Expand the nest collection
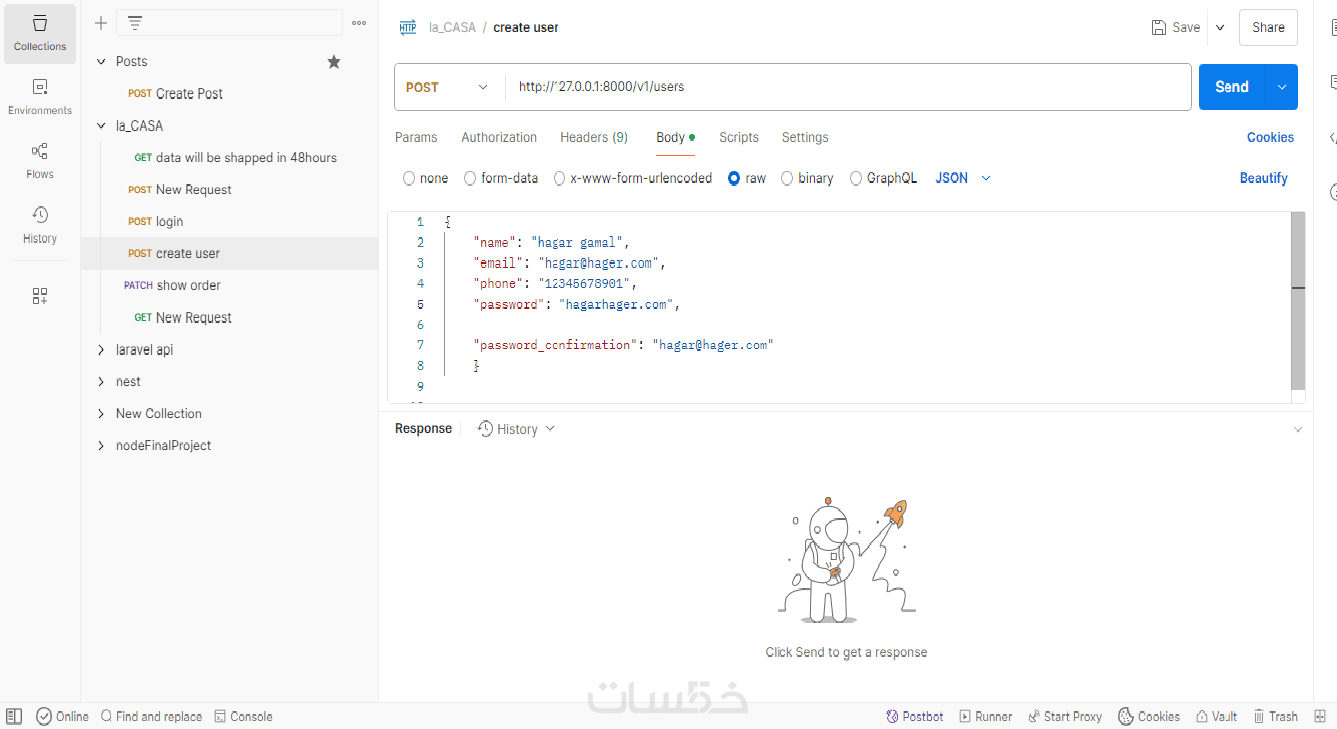 point(101,382)
